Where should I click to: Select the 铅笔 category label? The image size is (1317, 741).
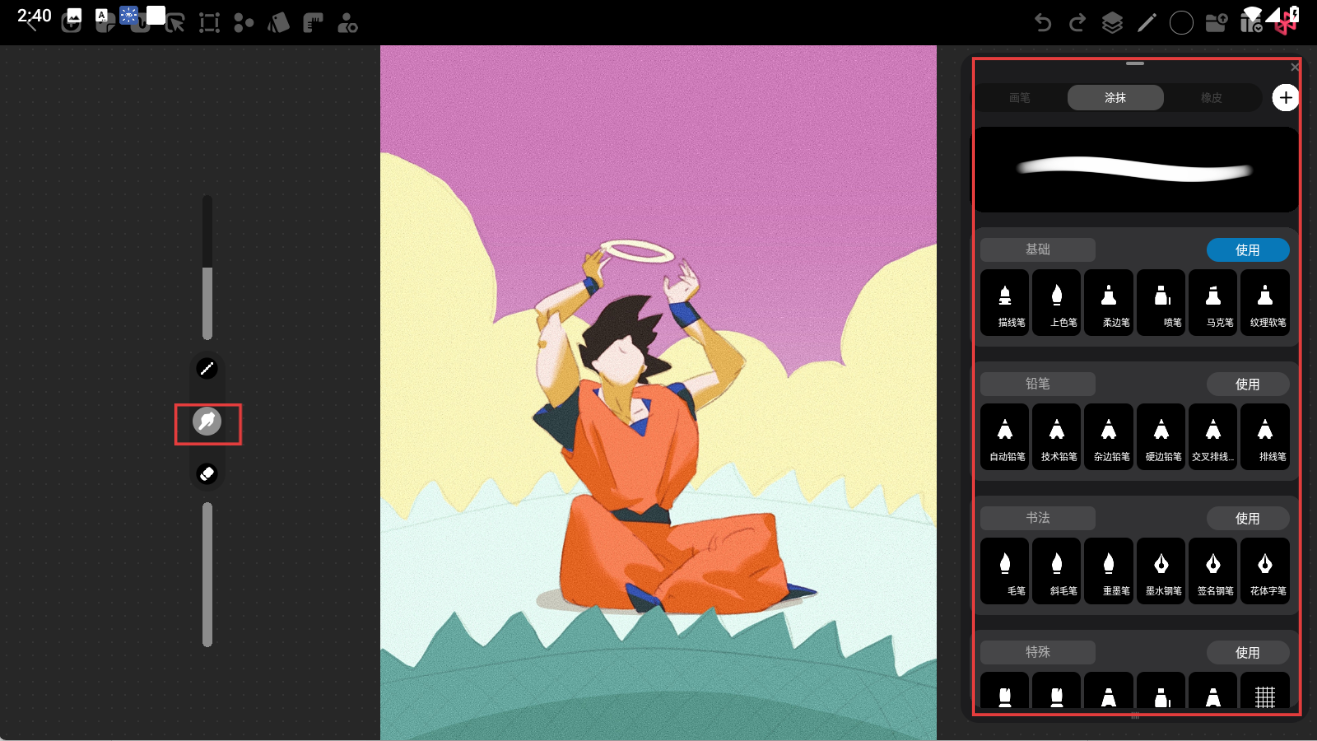1038,384
